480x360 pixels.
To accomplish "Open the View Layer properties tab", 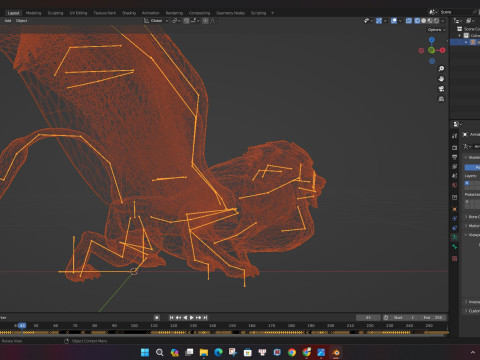I will coord(454,166).
